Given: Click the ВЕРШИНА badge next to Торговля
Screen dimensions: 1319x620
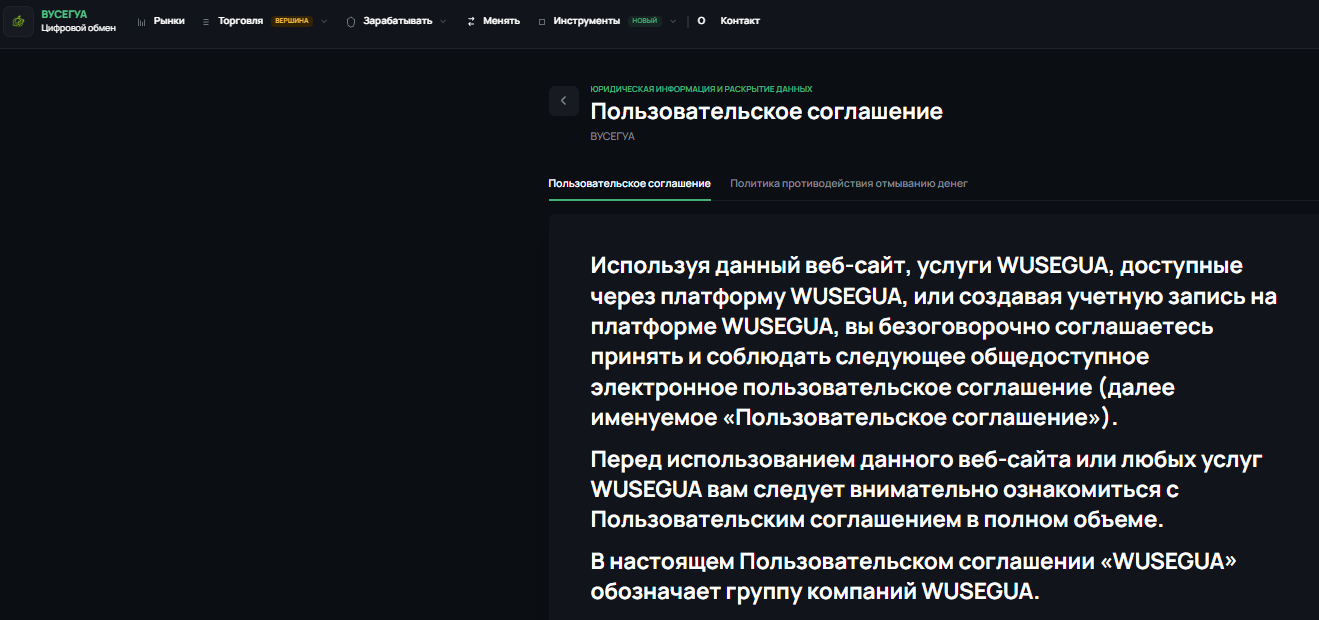Looking at the screenshot, I should pyautogui.click(x=290, y=21).
